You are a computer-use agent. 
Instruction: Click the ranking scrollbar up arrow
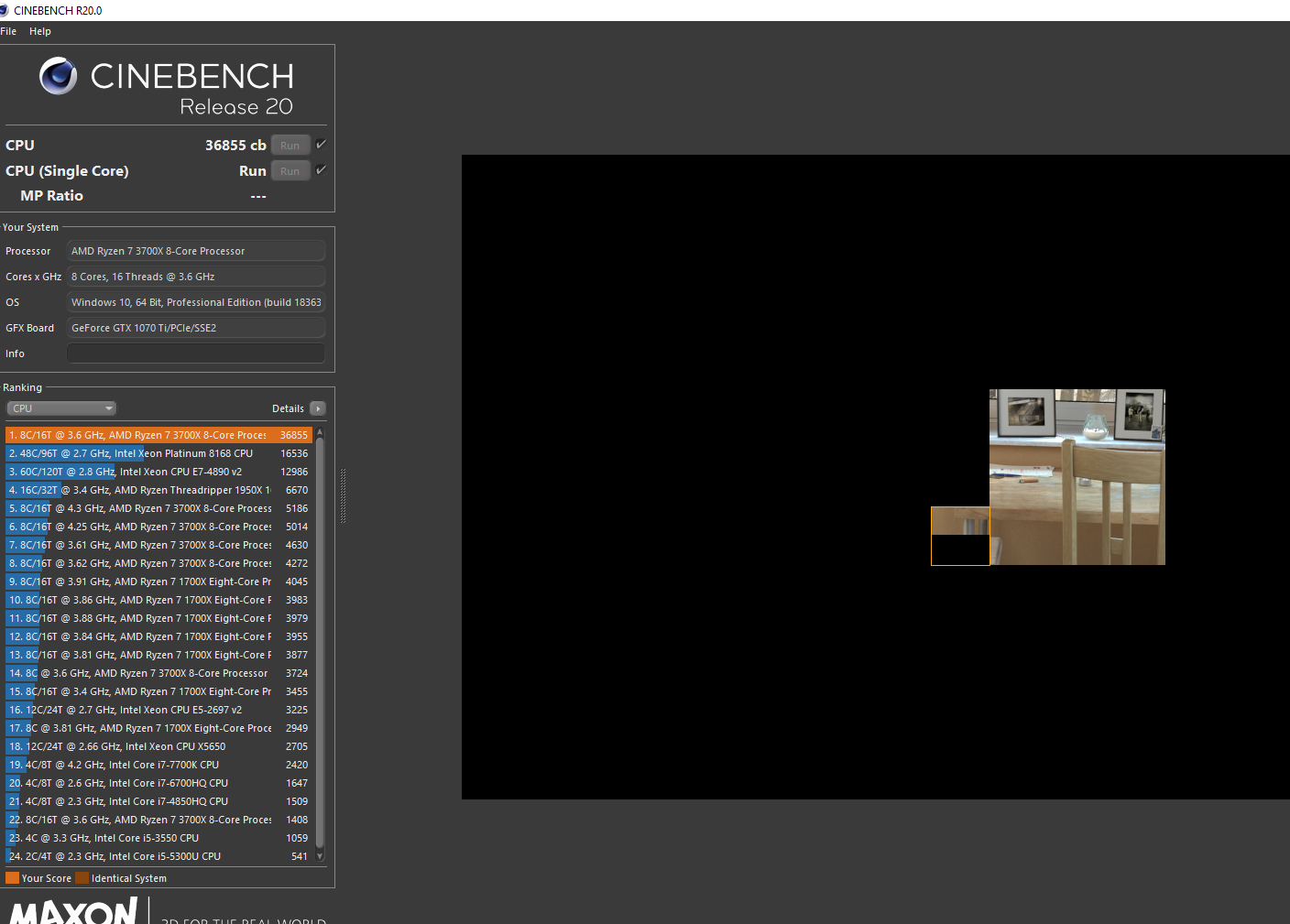[x=320, y=431]
